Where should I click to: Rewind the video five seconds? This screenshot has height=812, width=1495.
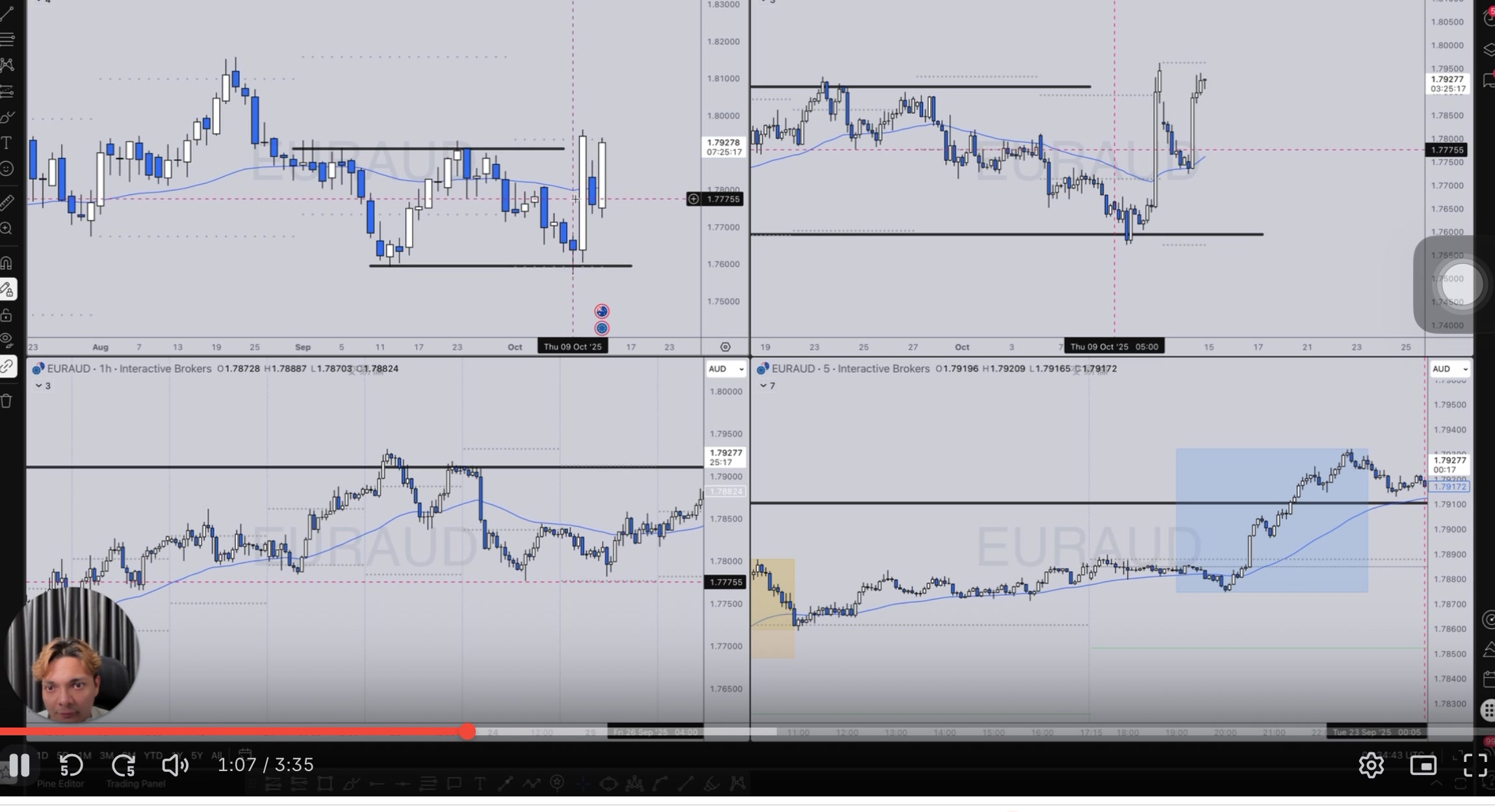tap(71, 765)
